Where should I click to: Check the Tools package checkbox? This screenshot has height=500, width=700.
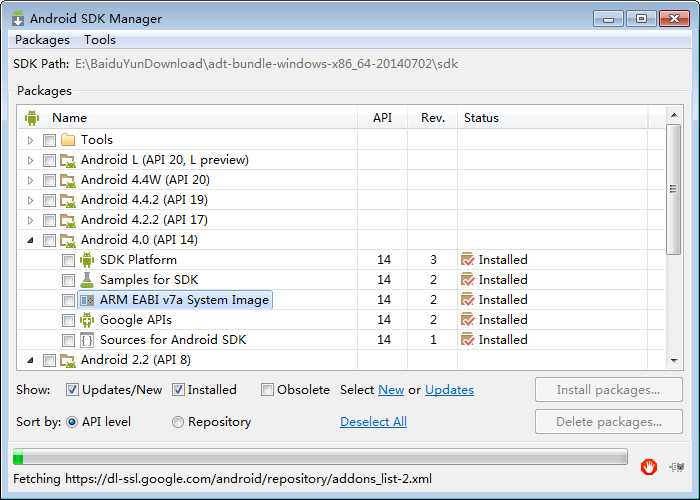[49, 140]
